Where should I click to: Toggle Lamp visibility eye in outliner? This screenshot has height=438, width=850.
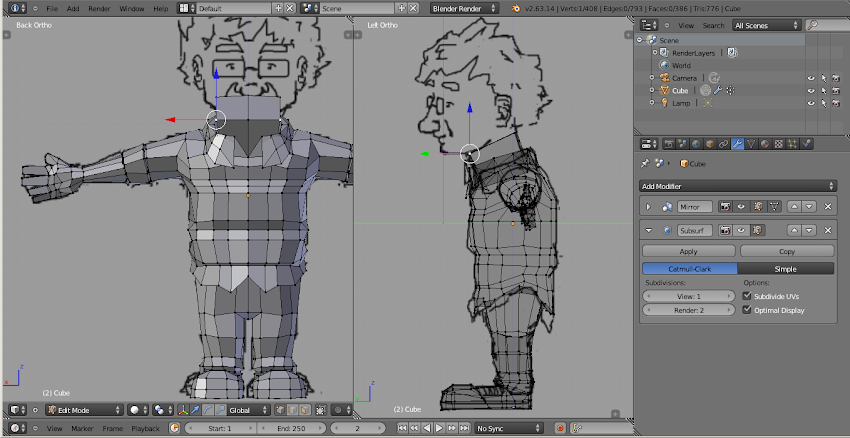[811, 103]
